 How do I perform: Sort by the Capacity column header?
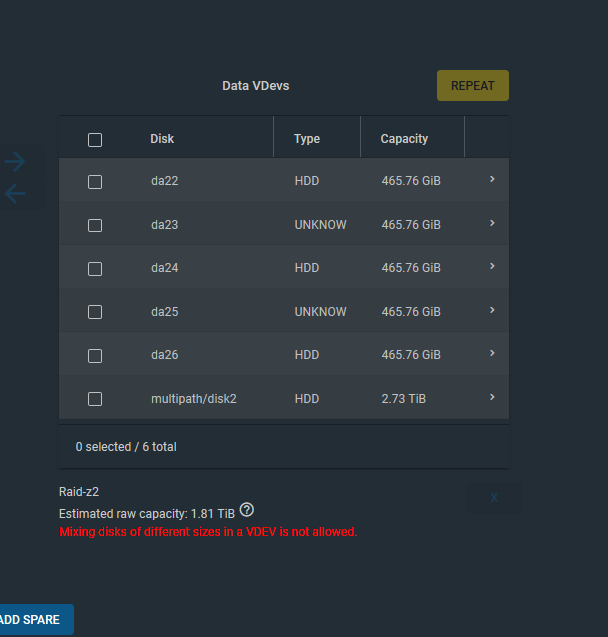tap(404, 139)
